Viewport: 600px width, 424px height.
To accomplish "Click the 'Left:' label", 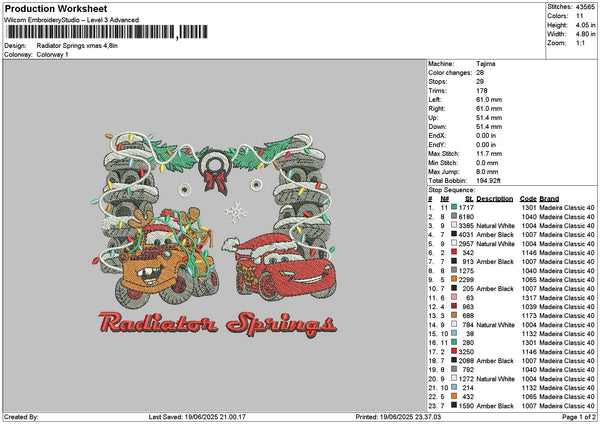I will 435,99.
